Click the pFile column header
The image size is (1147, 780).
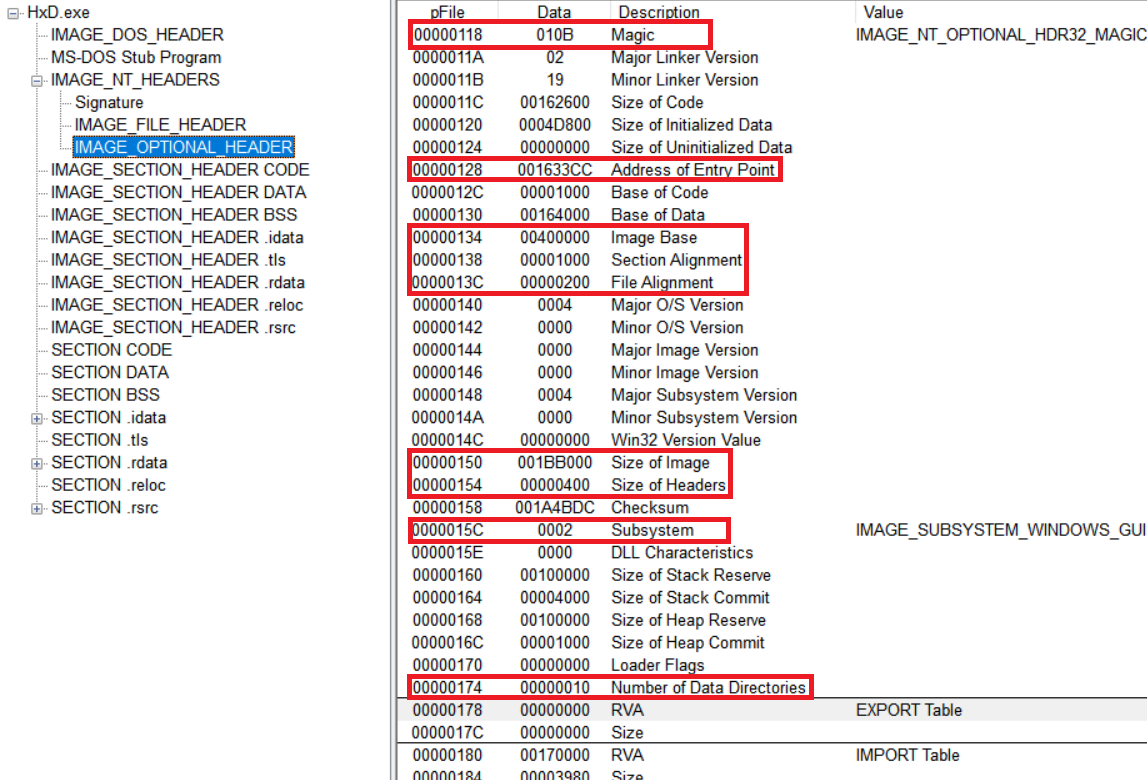(448, 12)
